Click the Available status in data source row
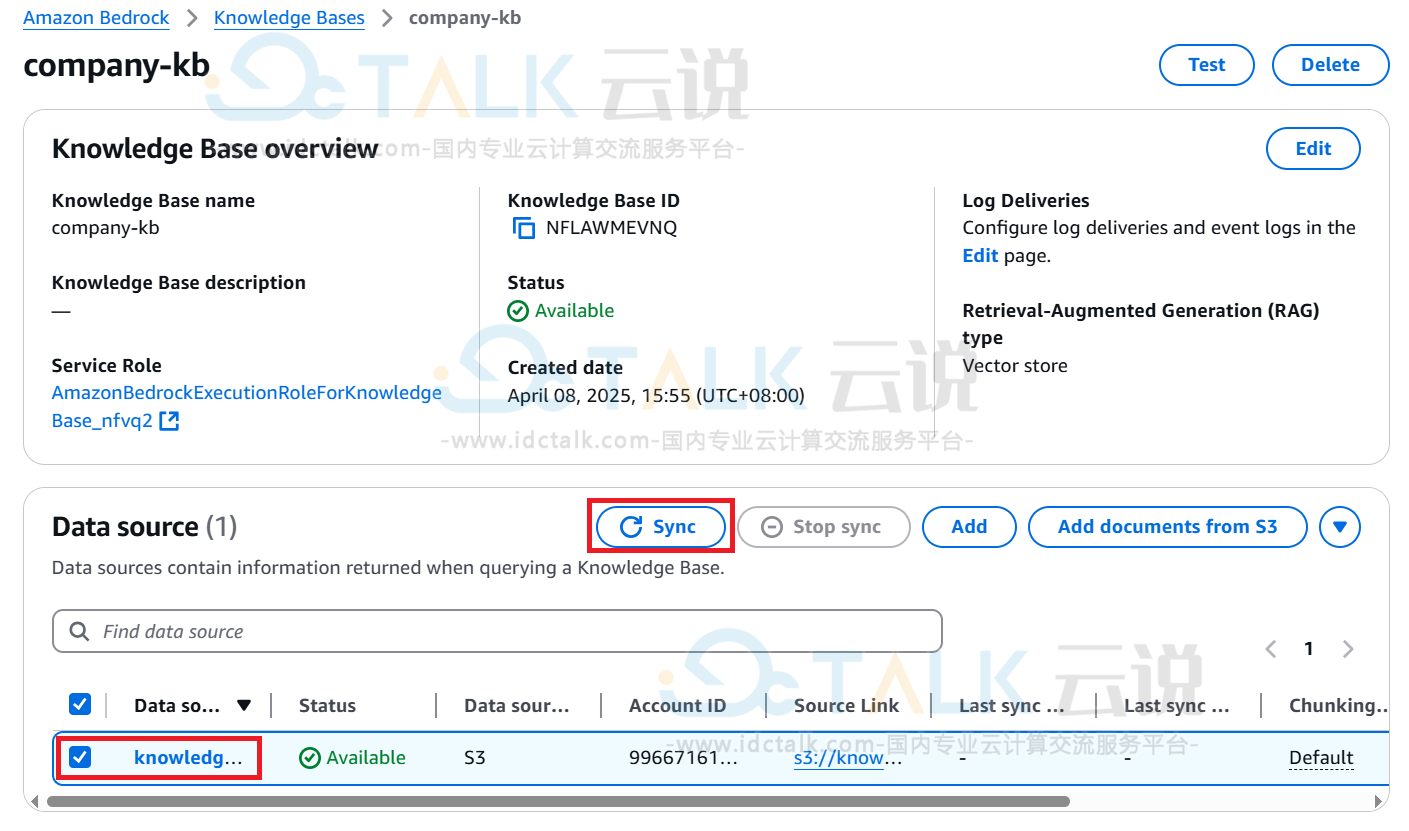1409x831 pixels. coord(353,758)
